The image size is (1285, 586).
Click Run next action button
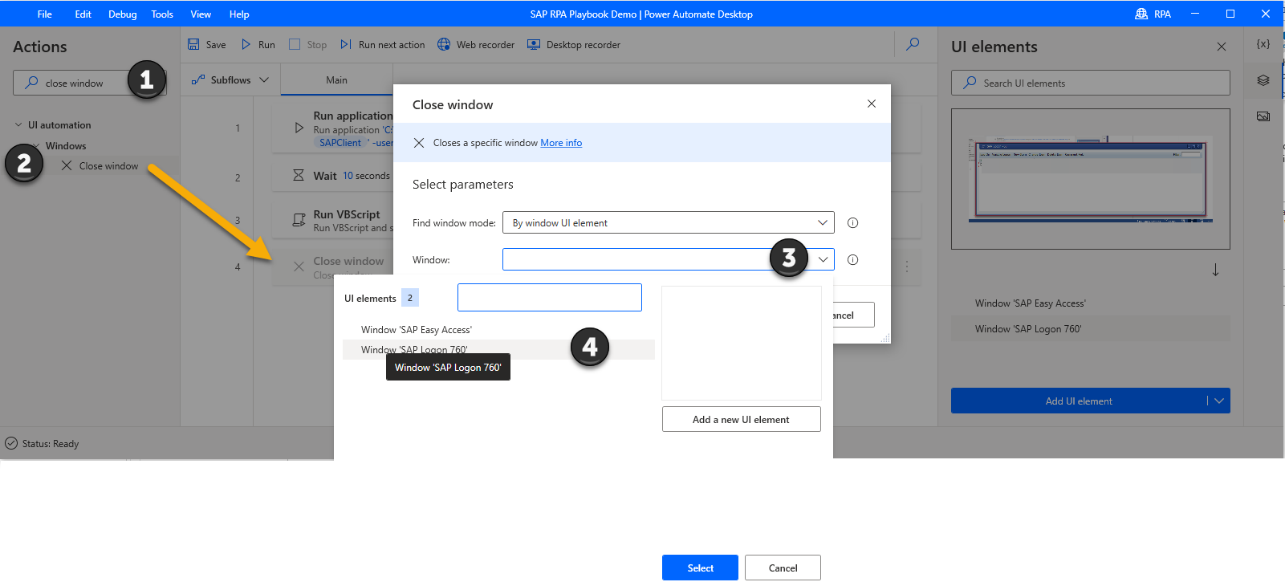382,45
